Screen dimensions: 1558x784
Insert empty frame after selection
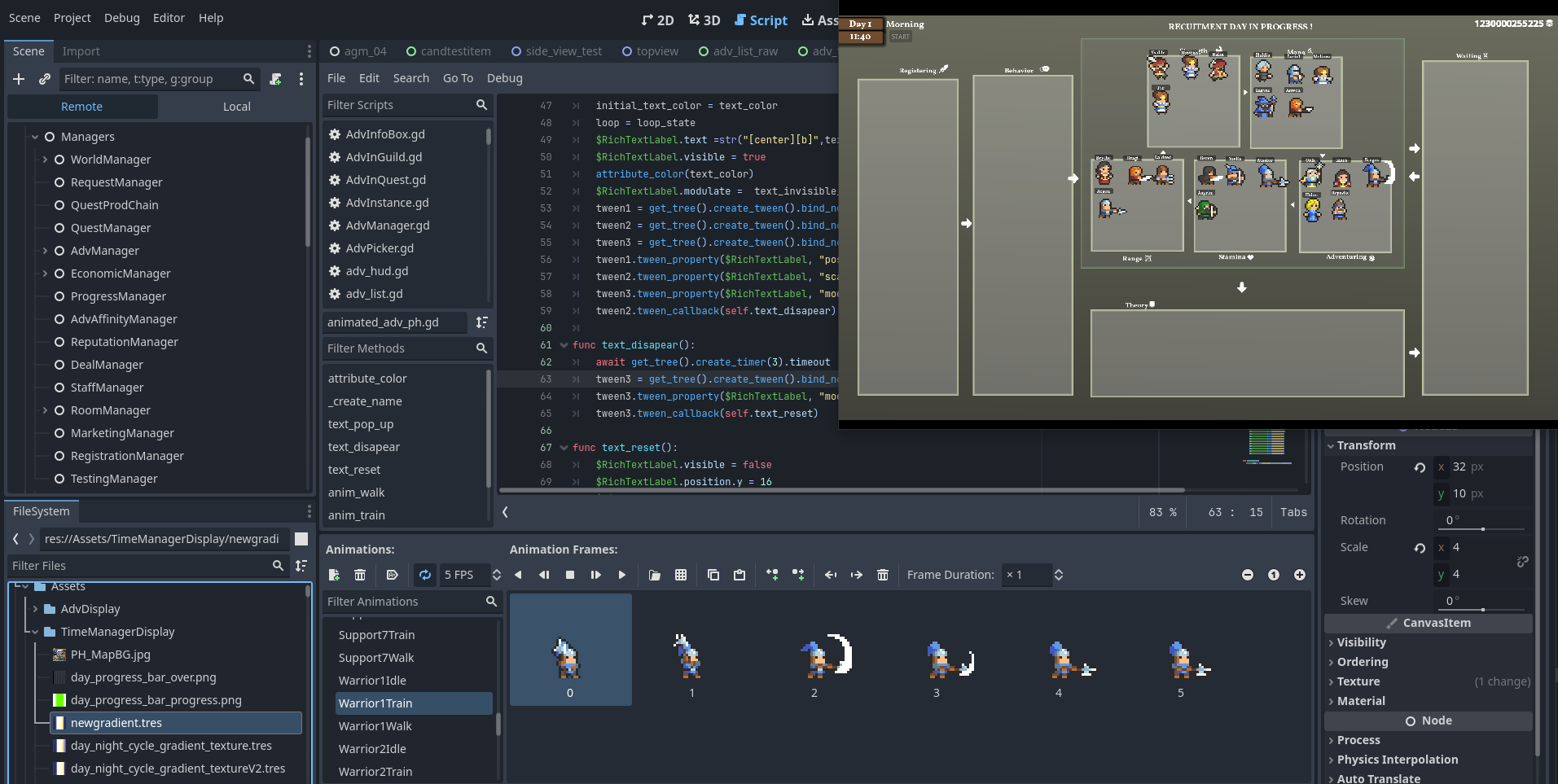(798, 575)
